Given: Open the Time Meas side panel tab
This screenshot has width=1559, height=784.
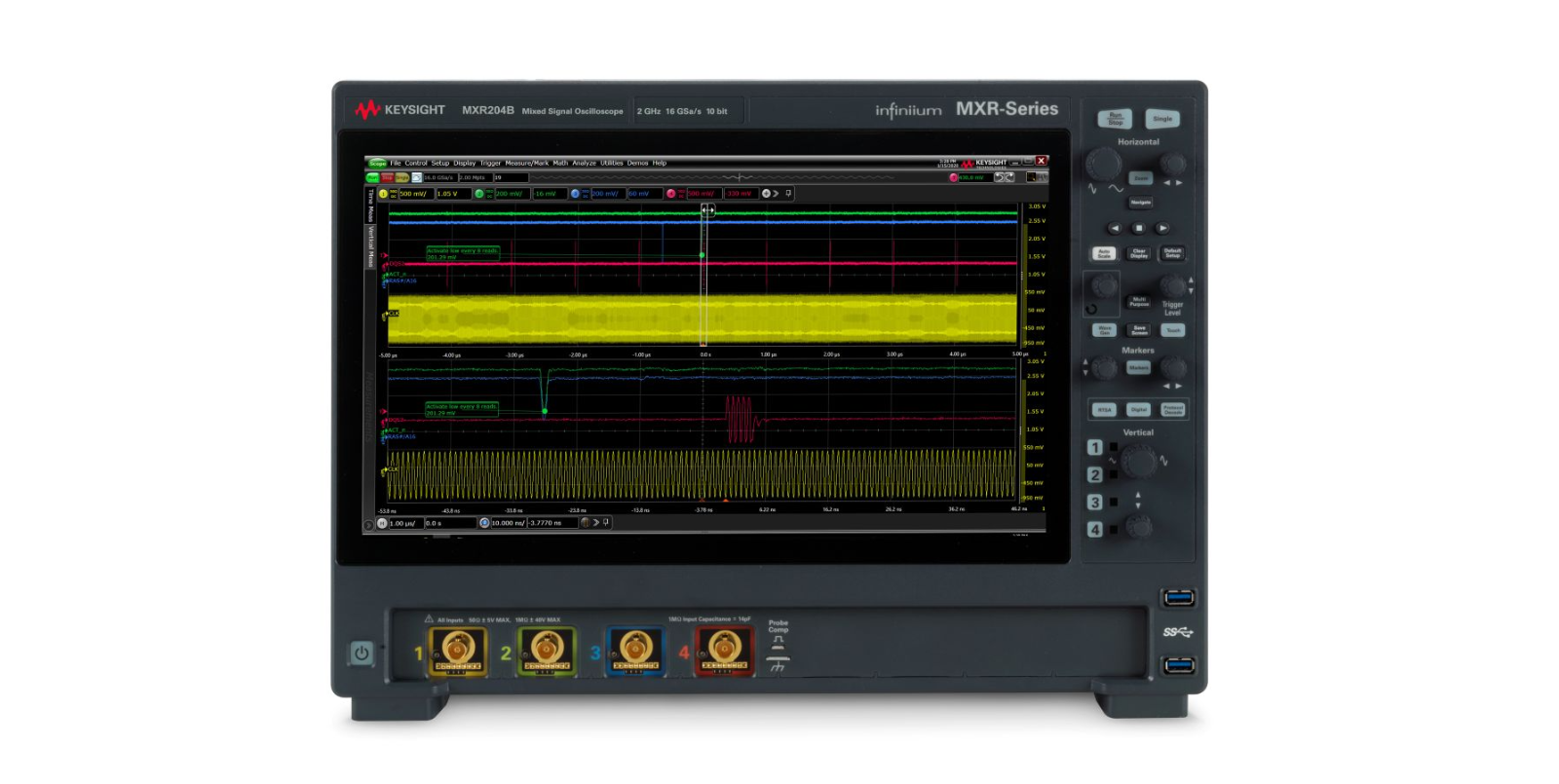Looking at the screenshot, I should pos(370,205).
